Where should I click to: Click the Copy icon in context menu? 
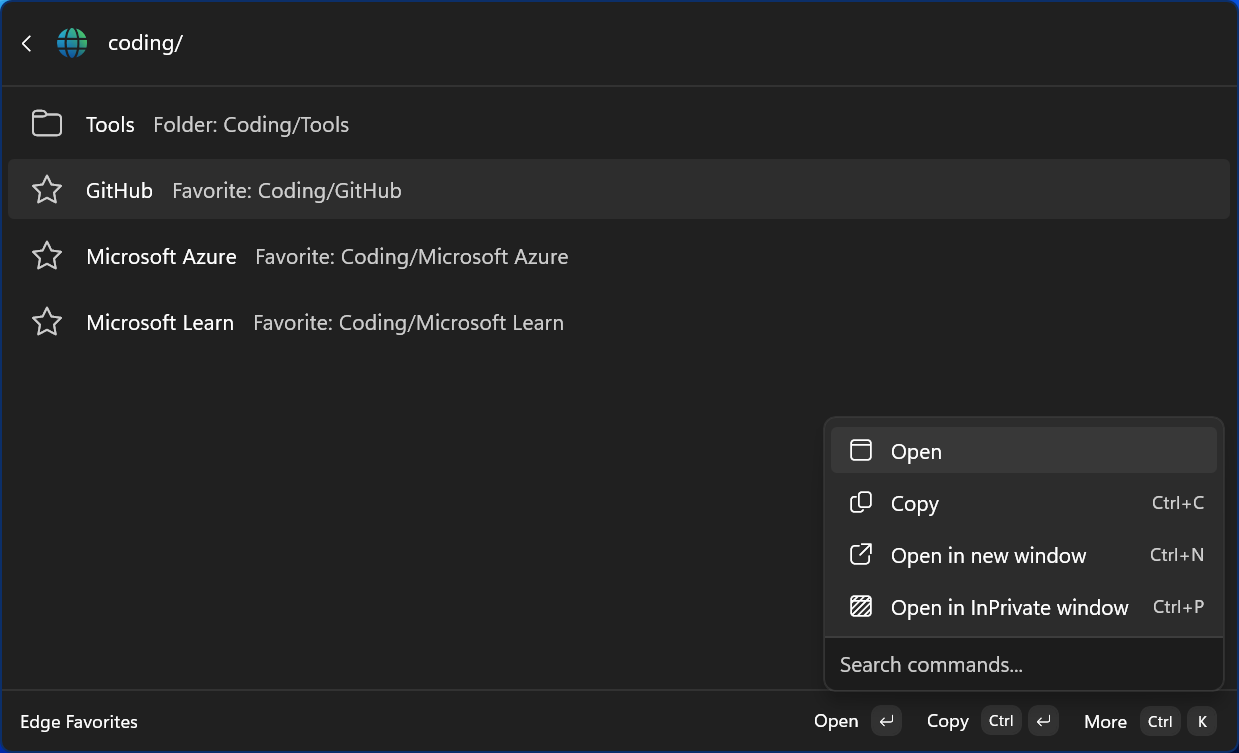pyautogui.click(x=861, y=503)
